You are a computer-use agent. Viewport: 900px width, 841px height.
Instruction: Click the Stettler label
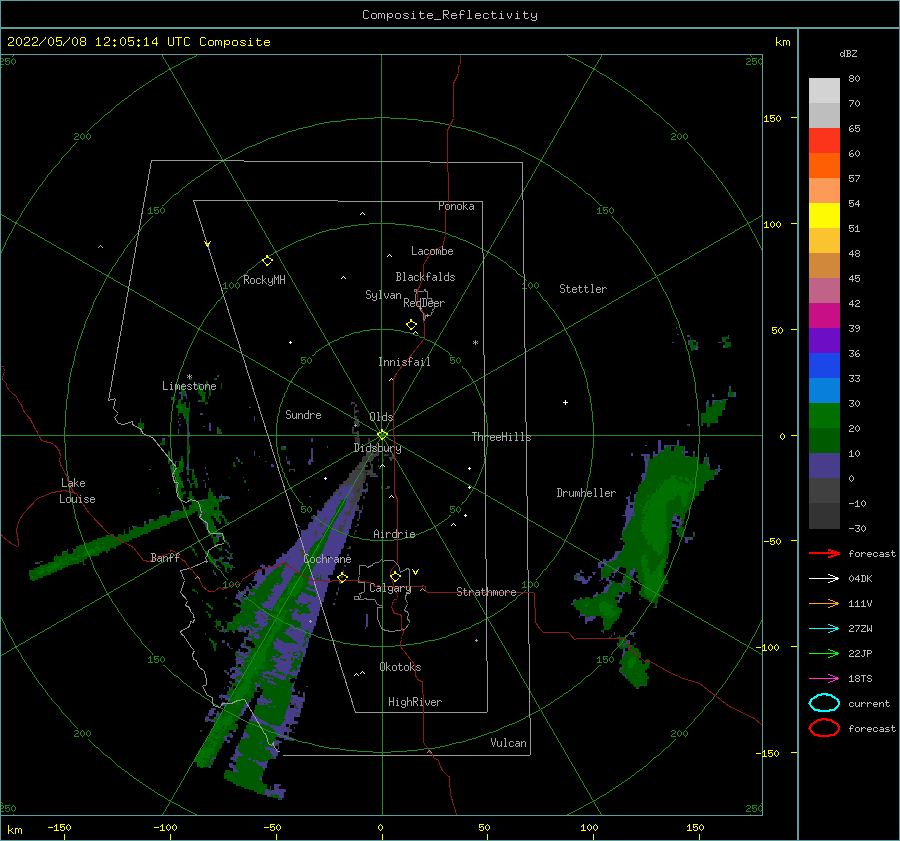tap(583, 289)
